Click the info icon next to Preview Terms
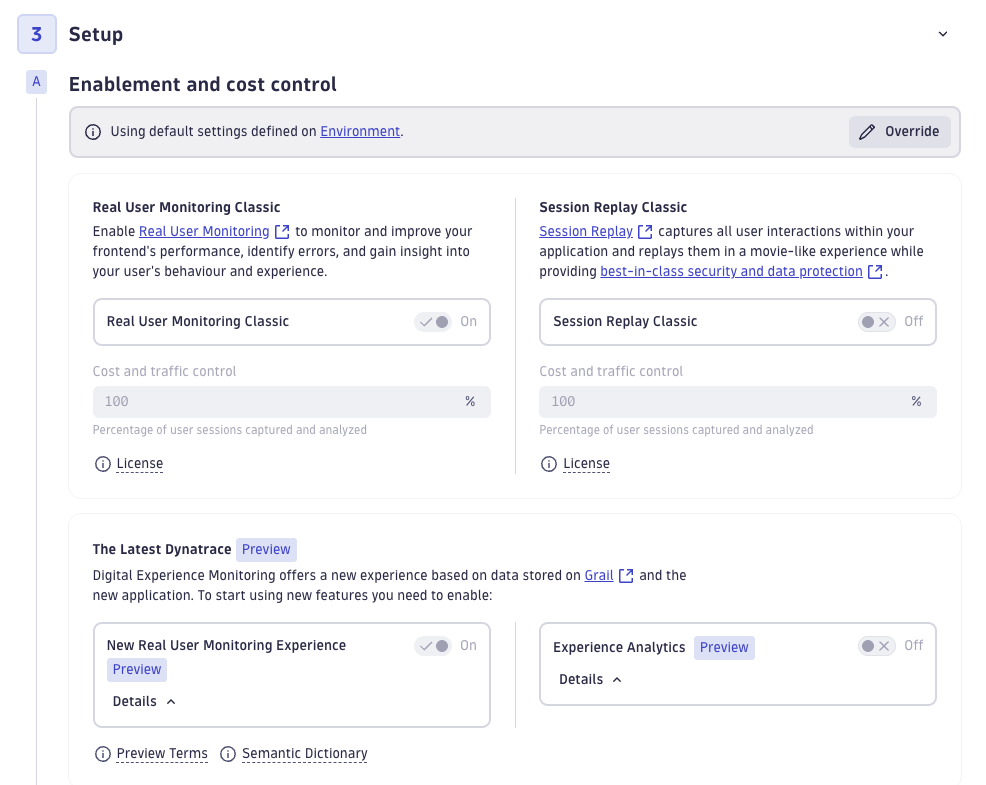 point(102,753)
